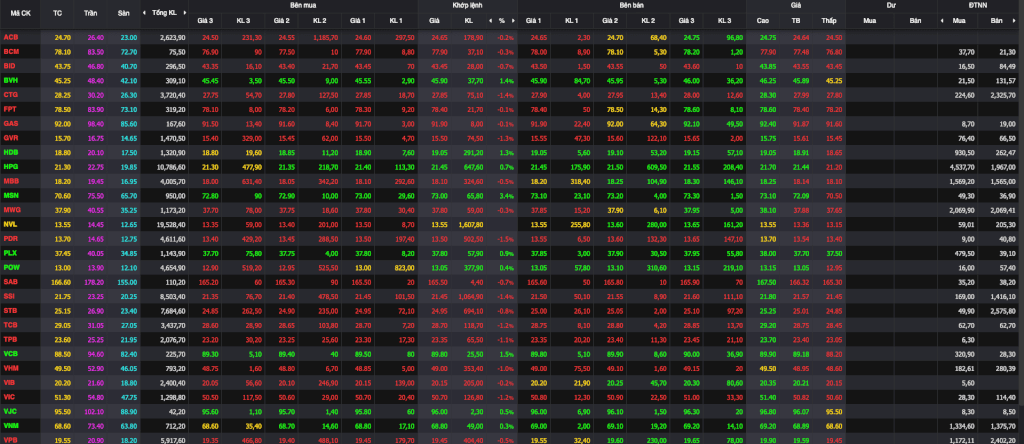Open the FPT stock symbol

click(10, 109)
